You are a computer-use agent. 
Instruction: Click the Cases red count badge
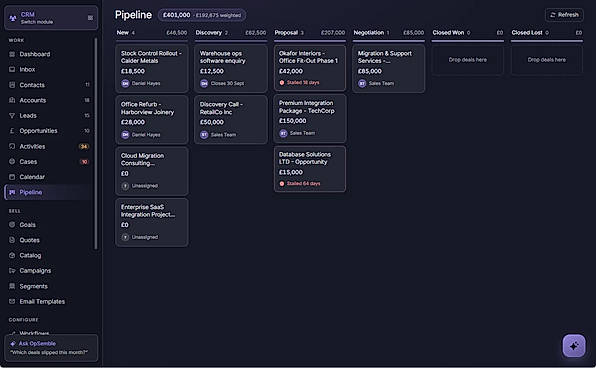[84, 162]
